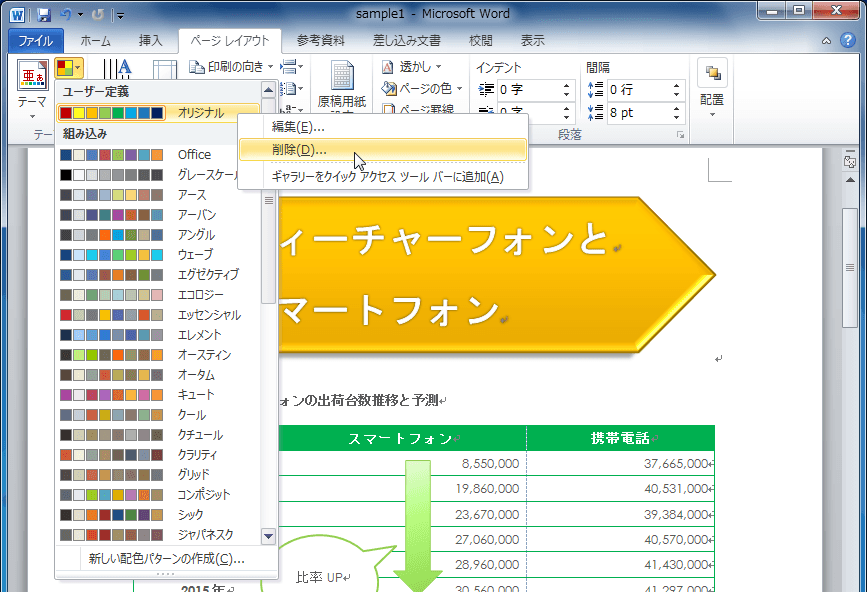
Task: Open the Word application icon menu
Action: [x=18, y=14]
